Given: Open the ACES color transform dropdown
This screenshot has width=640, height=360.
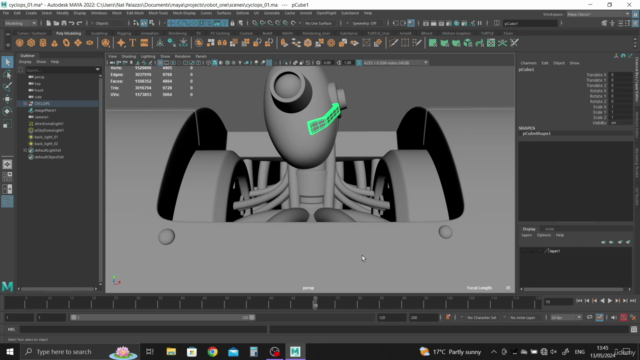Looking at the screenshot, I should (x=395, y=63).
